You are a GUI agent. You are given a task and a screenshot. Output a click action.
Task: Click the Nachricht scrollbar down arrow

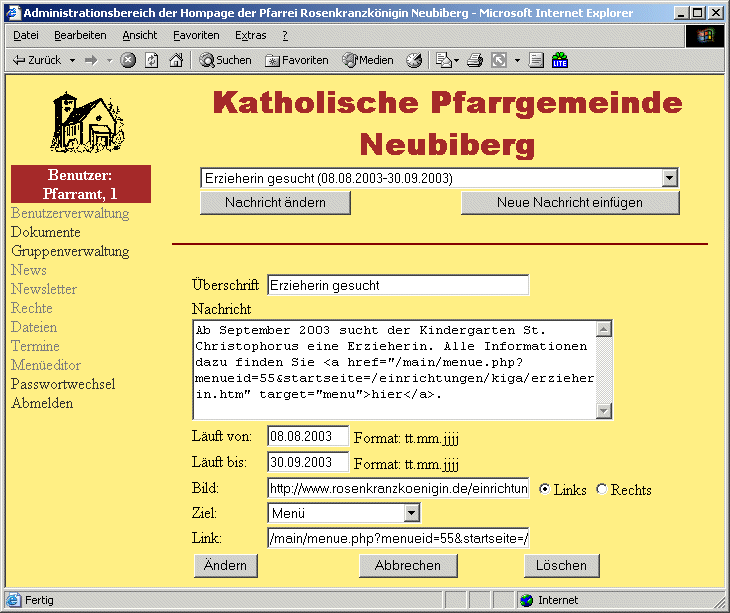604,411
